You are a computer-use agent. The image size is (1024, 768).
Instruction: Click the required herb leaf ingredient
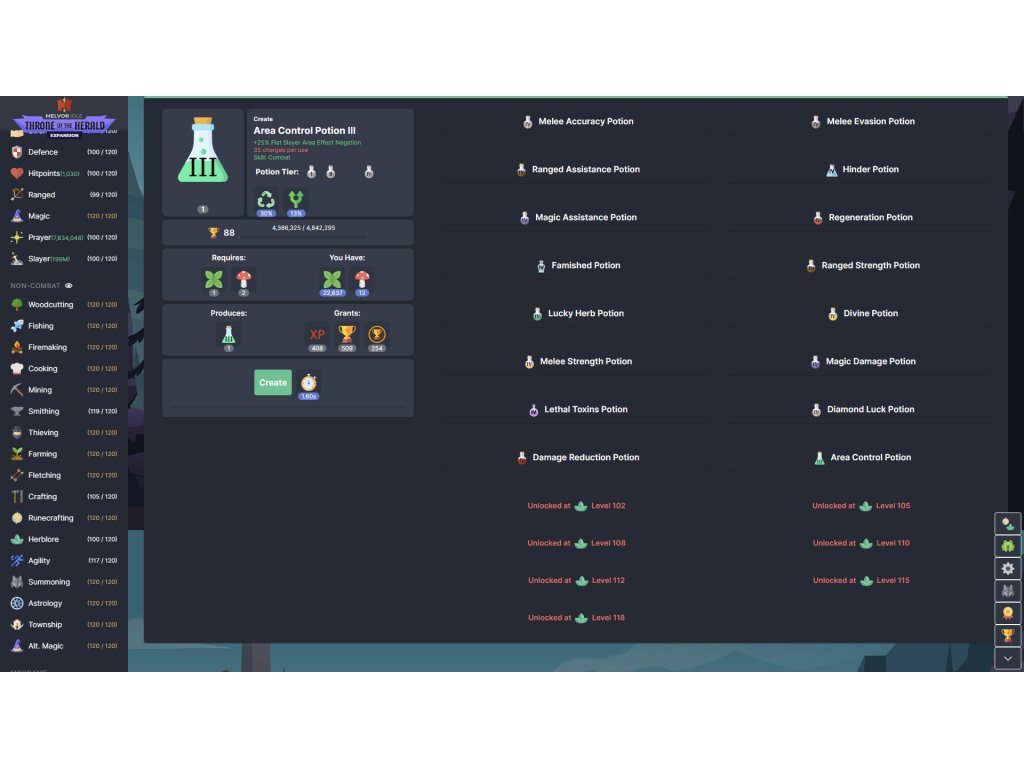pos(214,280)
